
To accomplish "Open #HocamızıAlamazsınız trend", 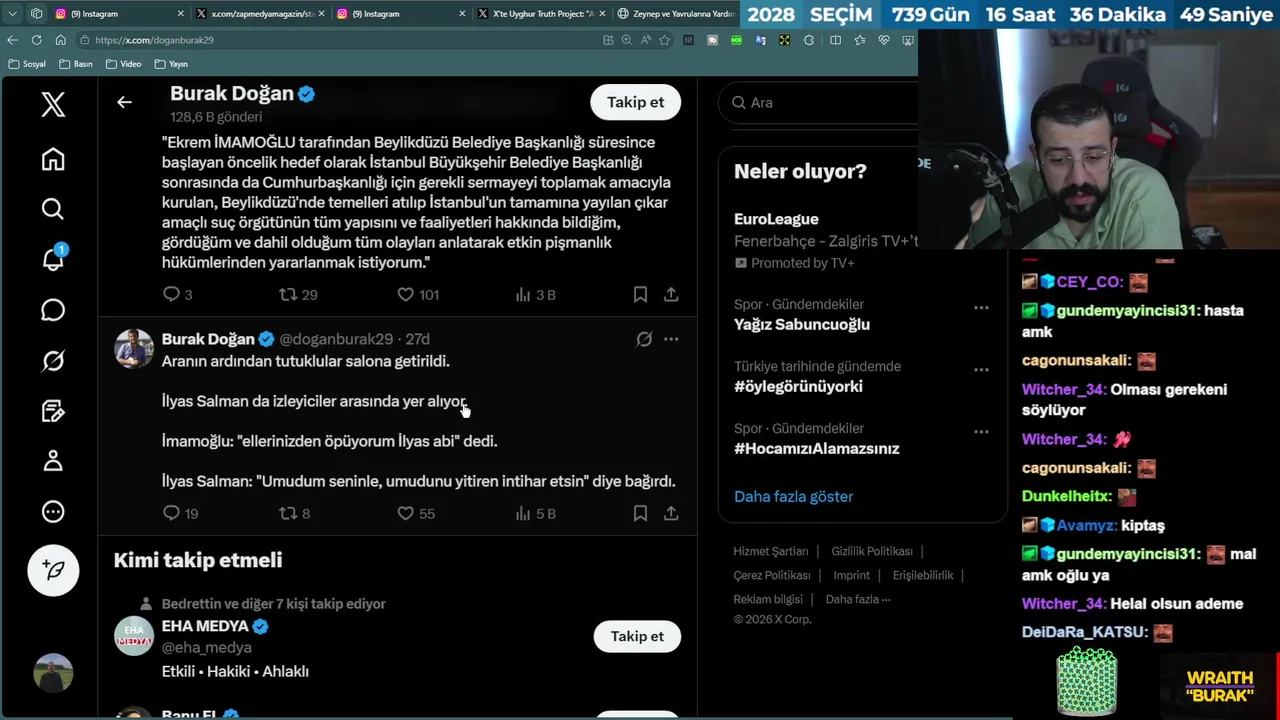I will [x=817, y=448].
